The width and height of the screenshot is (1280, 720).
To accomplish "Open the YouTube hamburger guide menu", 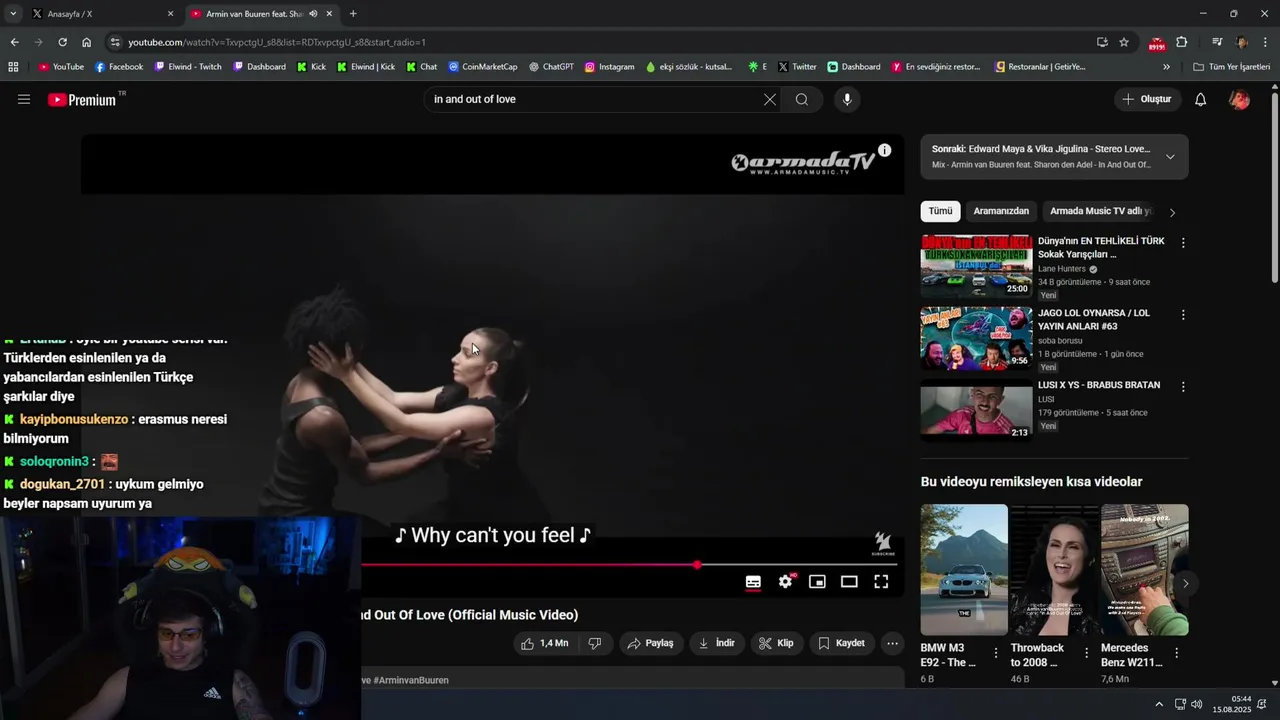I will [24, 99].
